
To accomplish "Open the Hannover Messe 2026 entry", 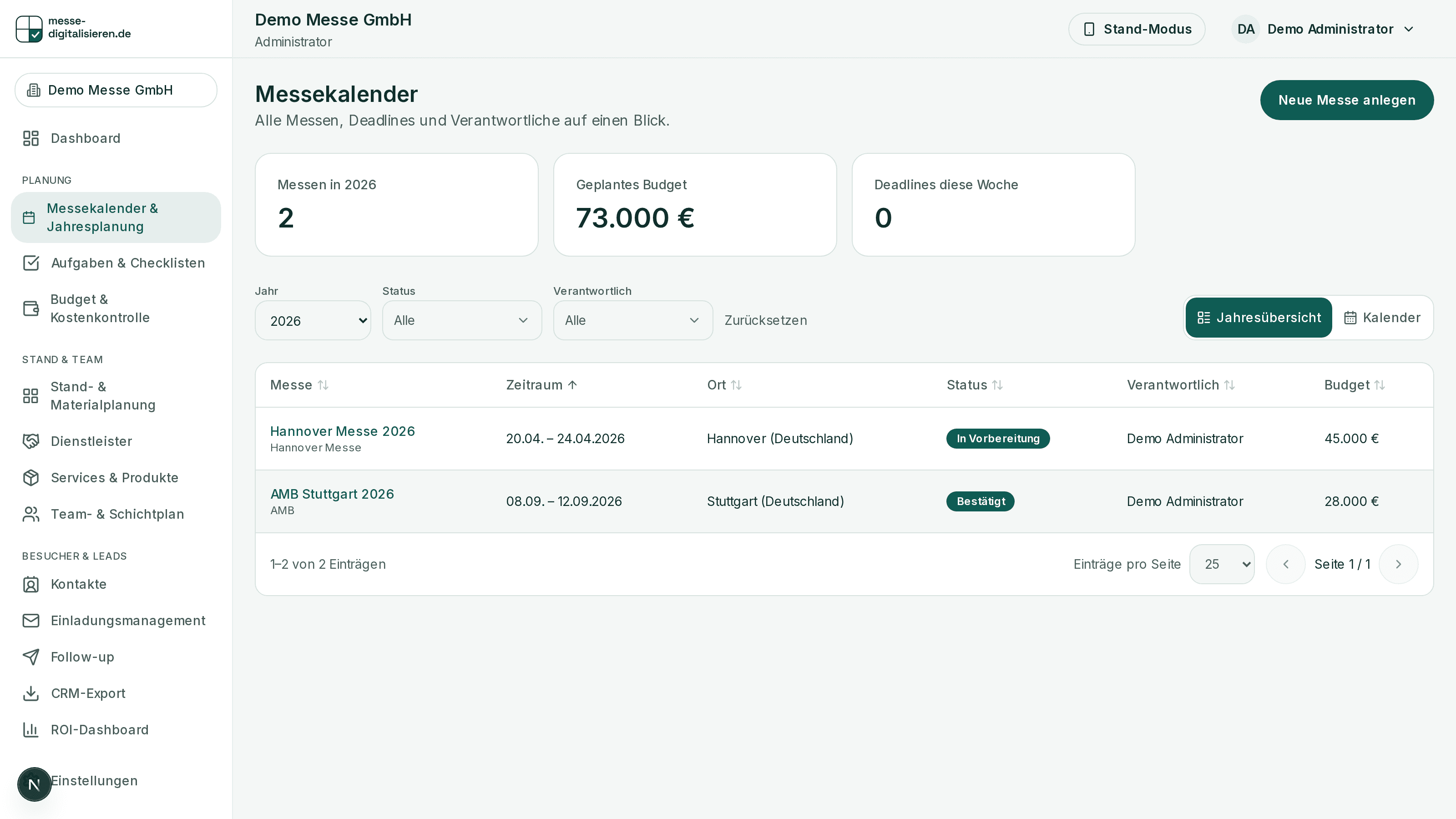I will 343,431.
